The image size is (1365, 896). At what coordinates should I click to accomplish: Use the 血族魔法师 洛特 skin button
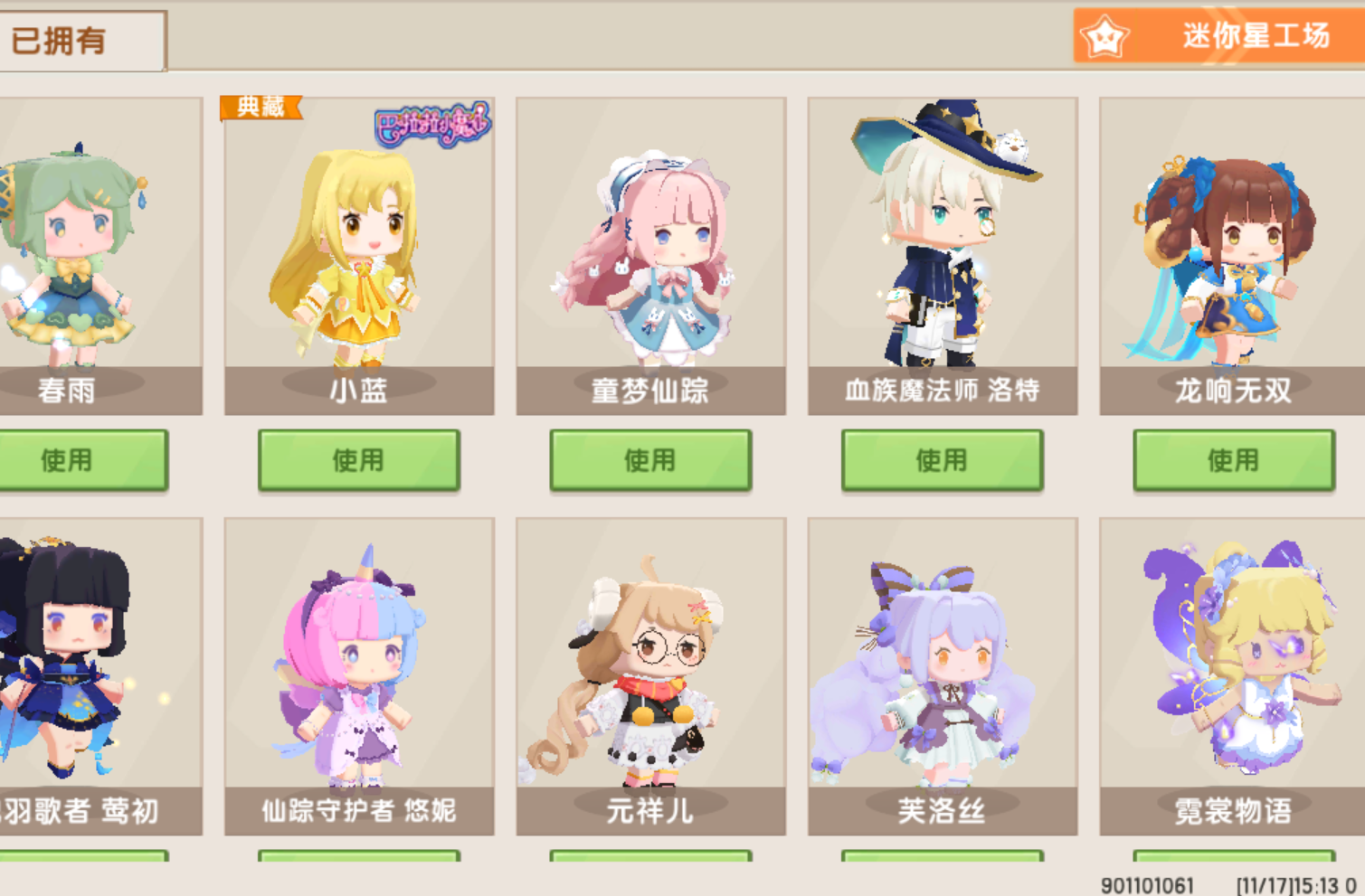tap(943, 460)
